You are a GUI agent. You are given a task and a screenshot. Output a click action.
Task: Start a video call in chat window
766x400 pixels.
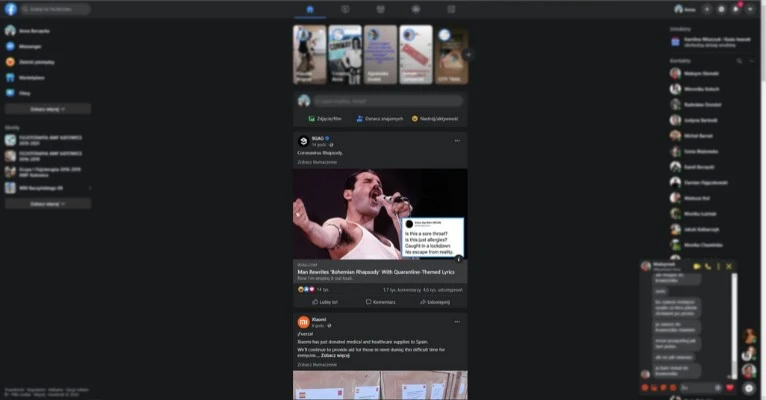click(x=697, y=266)
